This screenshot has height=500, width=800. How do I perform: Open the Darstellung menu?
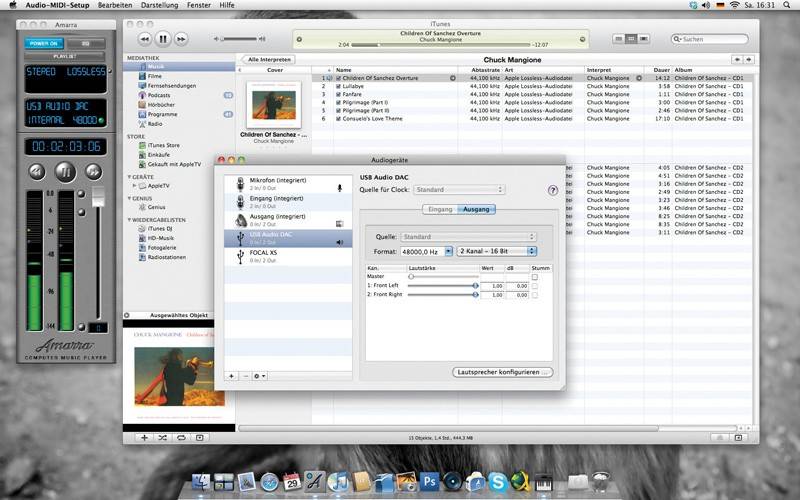(159, 5)
